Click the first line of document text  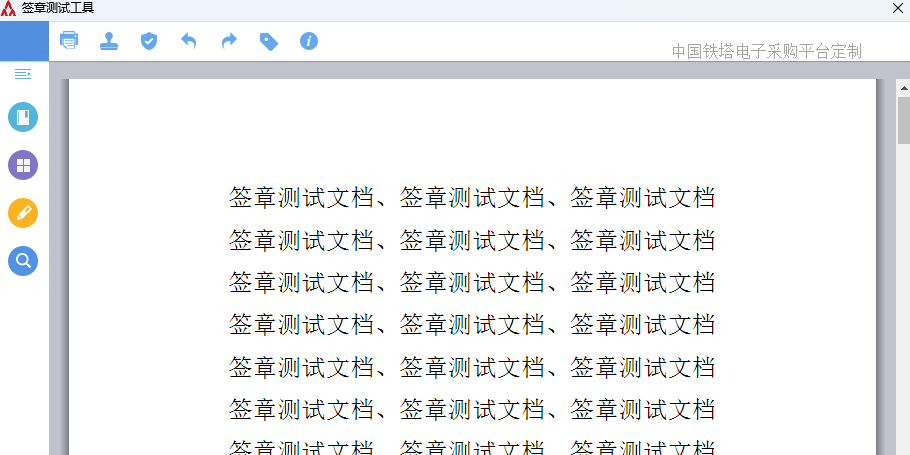tap(472, 198)
